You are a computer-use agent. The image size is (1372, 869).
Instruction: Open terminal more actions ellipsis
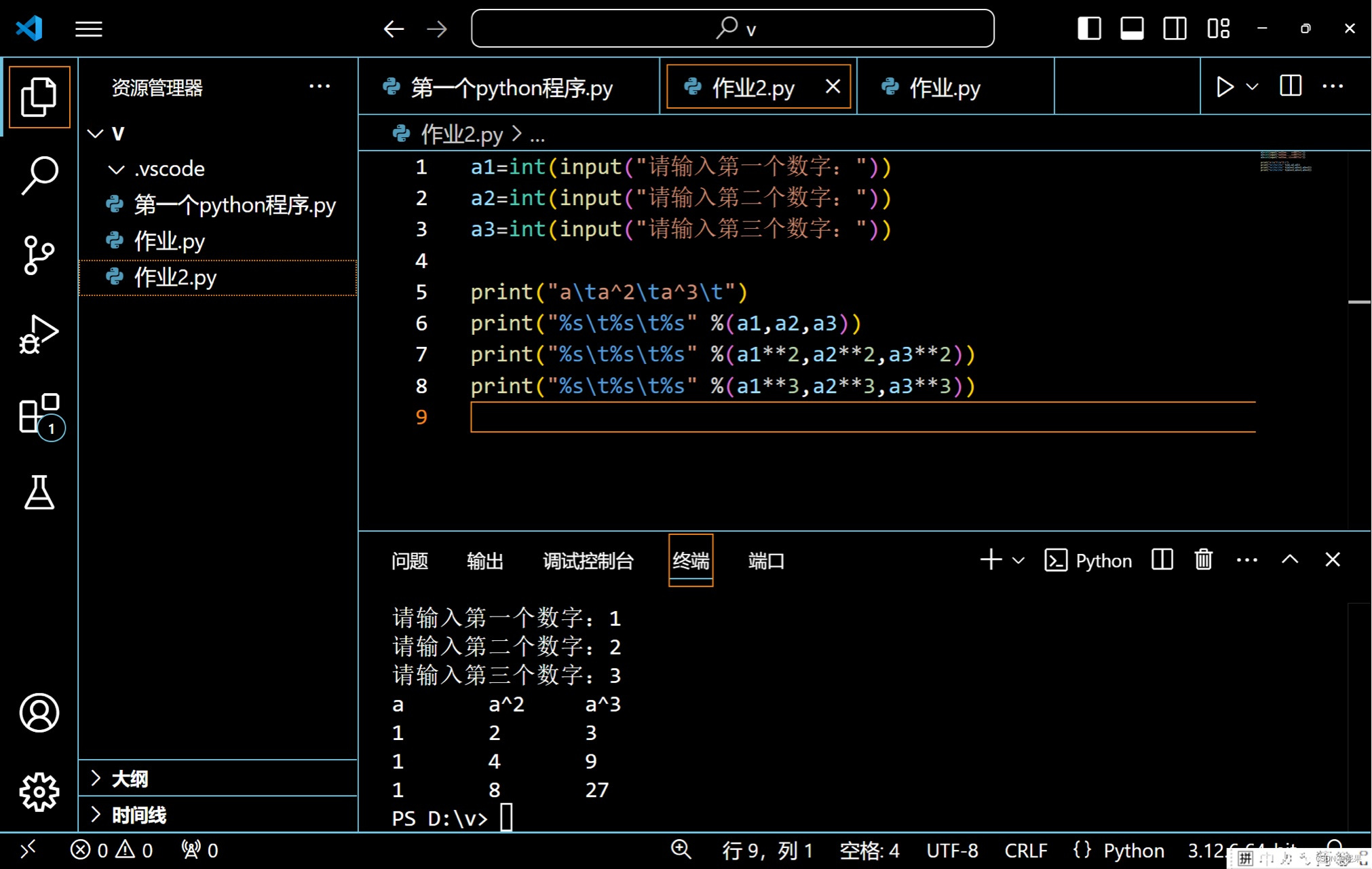pos(1247,560)
